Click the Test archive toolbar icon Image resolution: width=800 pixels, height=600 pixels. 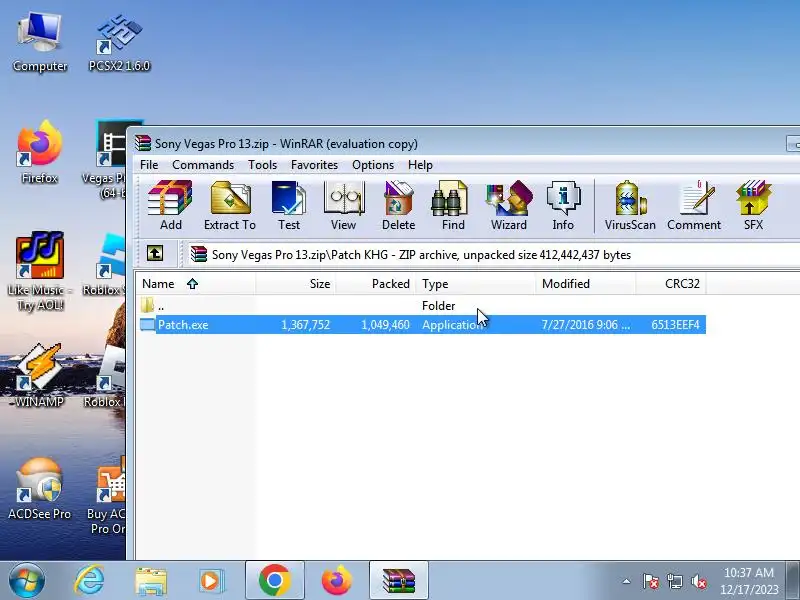pos(289,206)
